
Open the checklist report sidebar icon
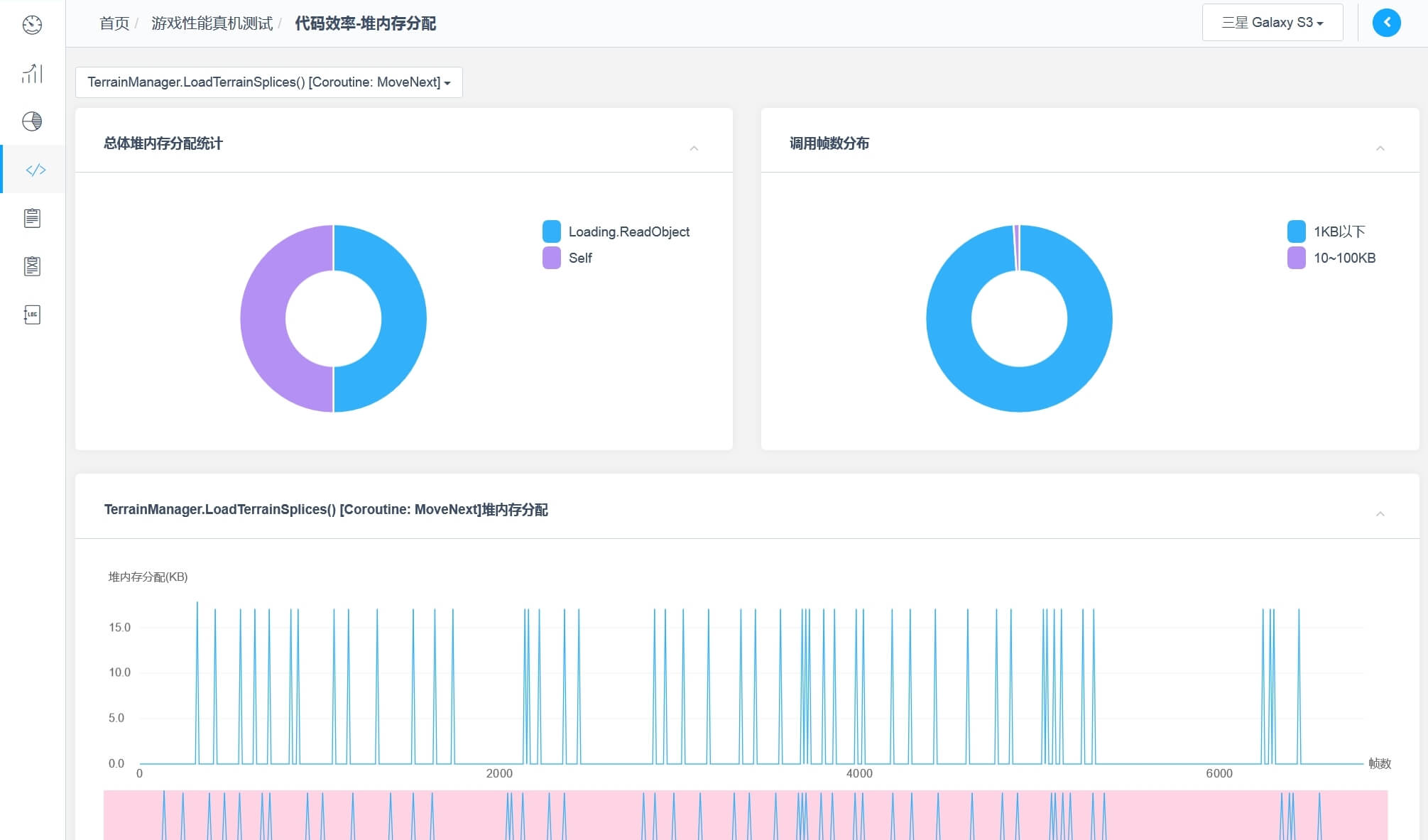click(32, 266)
